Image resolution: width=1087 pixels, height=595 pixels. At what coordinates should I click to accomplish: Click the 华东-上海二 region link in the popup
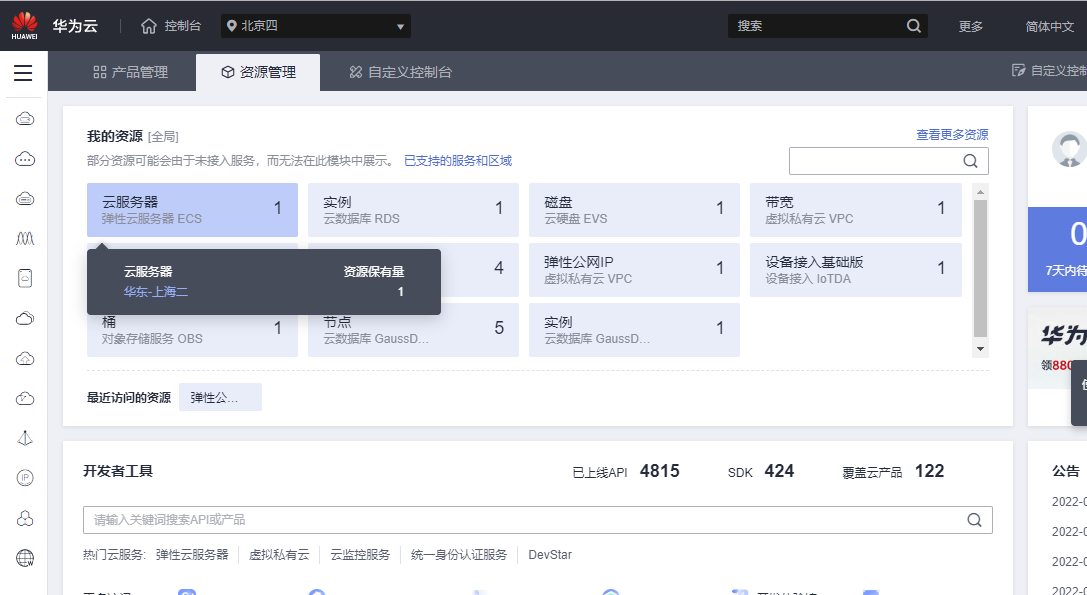156,292
